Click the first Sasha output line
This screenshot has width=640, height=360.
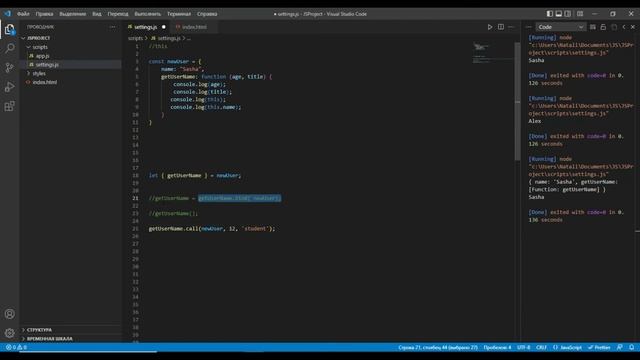(536, 60)
